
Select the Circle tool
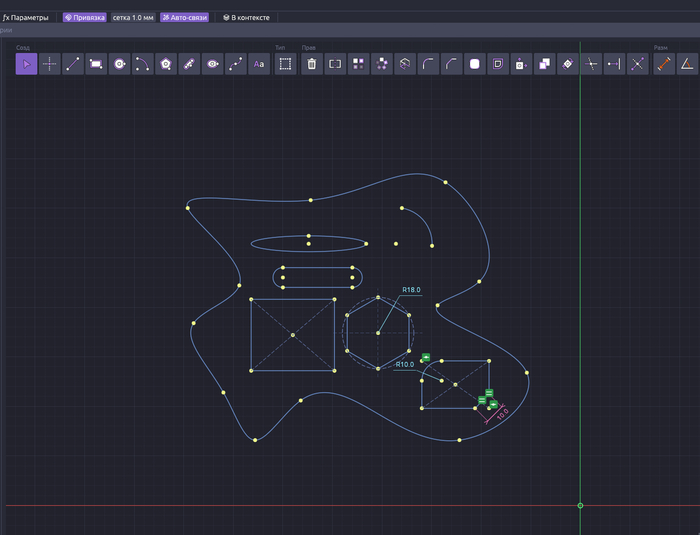(119, 64)
